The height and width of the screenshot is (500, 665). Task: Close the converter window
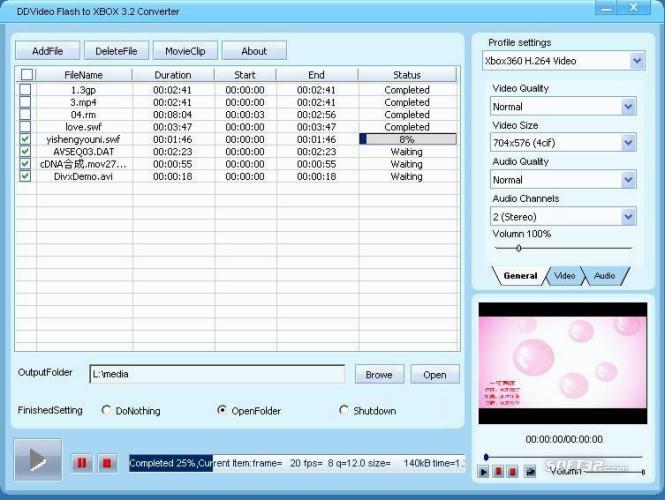(634, 8)
